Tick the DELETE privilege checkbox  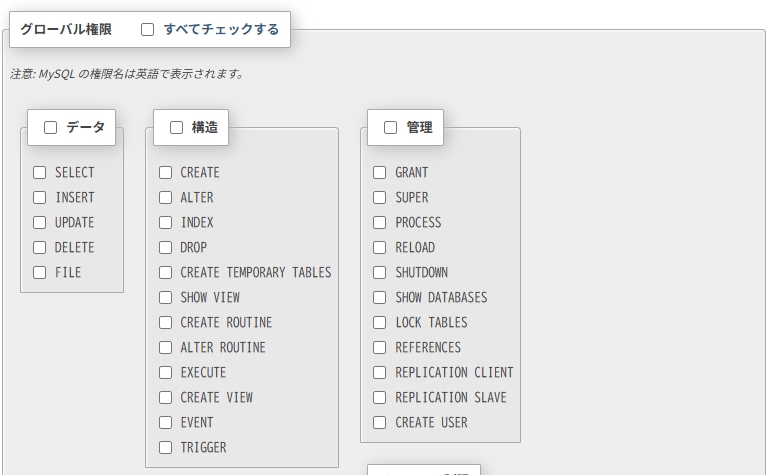40,248
